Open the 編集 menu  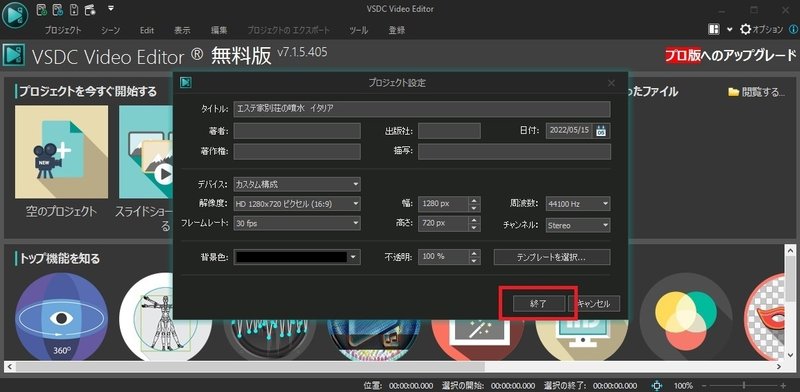pyautogui.click(x=219, y=30)
